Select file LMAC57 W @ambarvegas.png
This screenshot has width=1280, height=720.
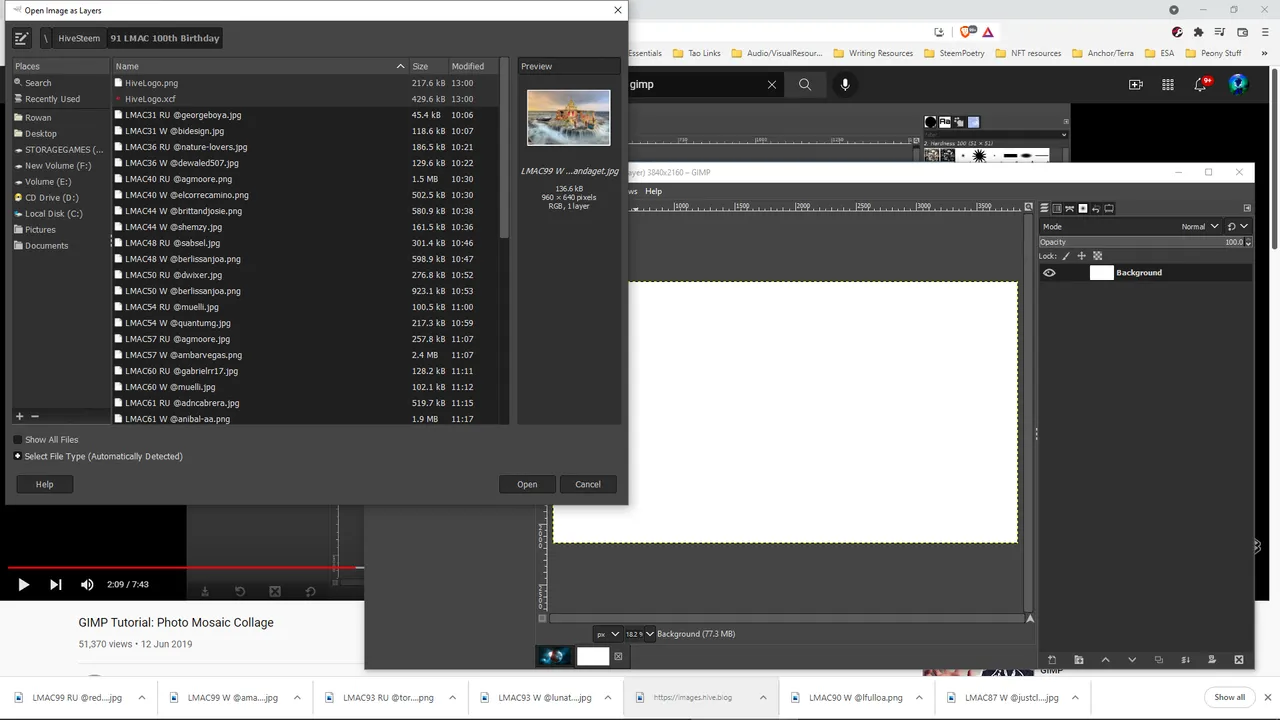pyautogui.click(x=304, y=355)
